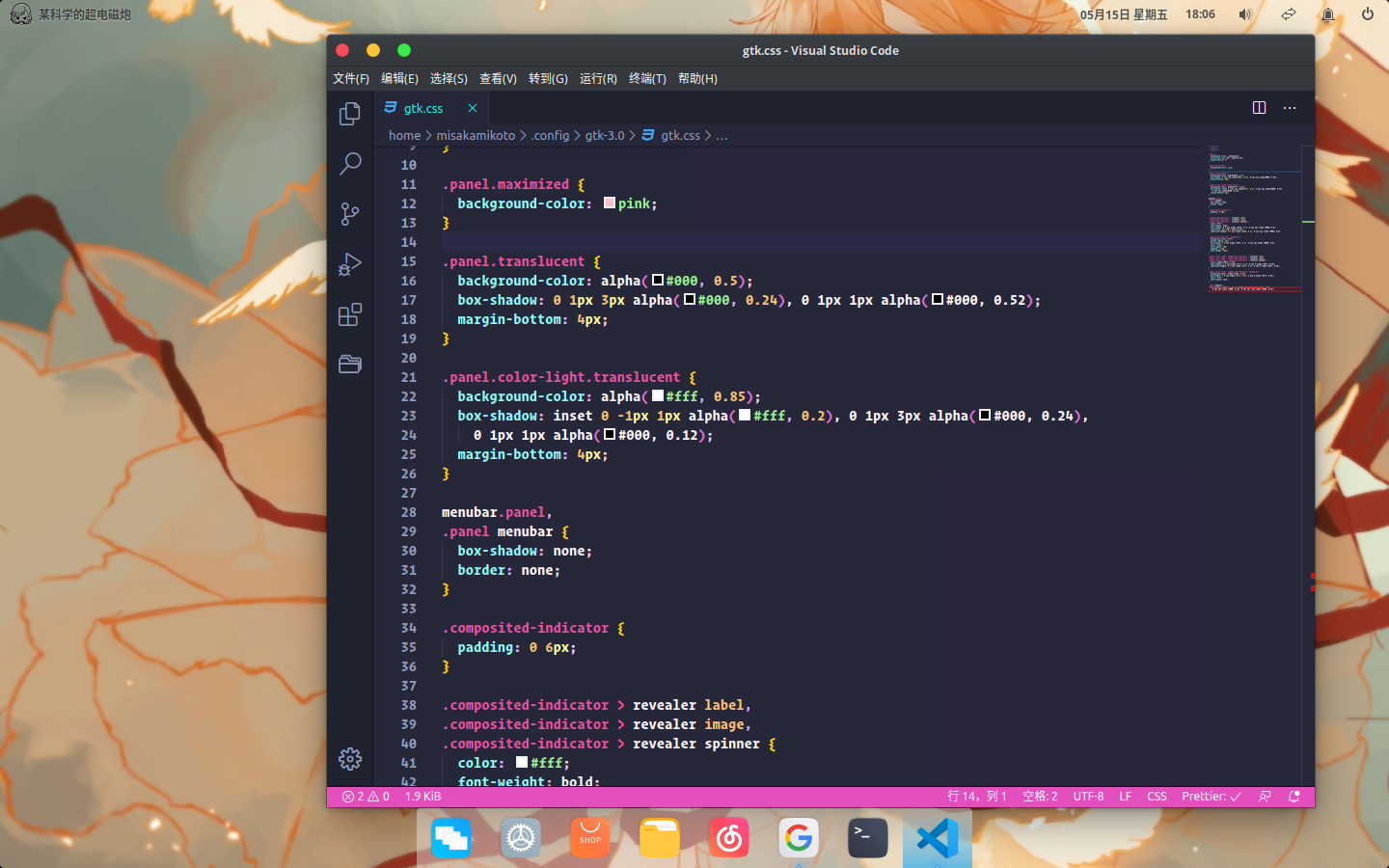Open the editor More Actions menu

click(1290, 108)
